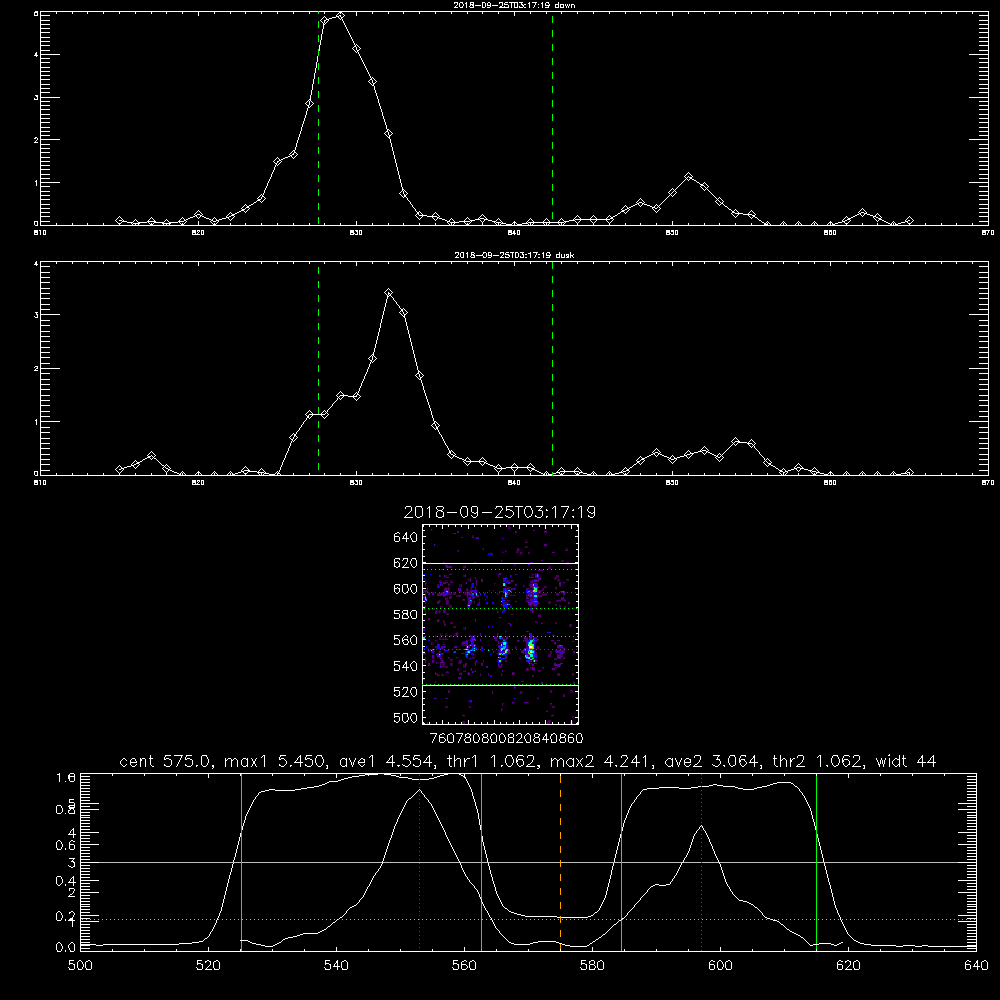Click the 640 label on heatmap y-axis
The width and height of the screenshot is (1000, 1000).
406,538
